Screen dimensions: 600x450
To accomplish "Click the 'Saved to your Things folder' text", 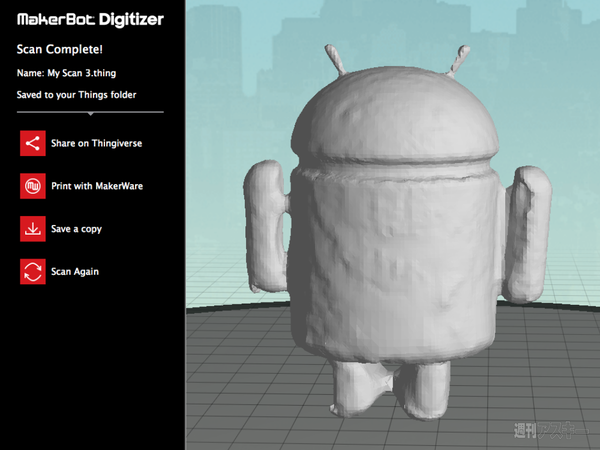I will pos(76,95).
